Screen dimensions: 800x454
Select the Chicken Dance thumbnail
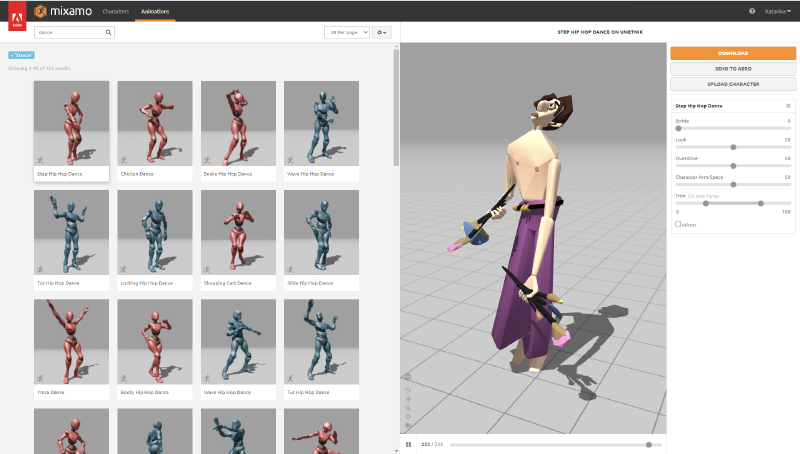tap(155, 123)
